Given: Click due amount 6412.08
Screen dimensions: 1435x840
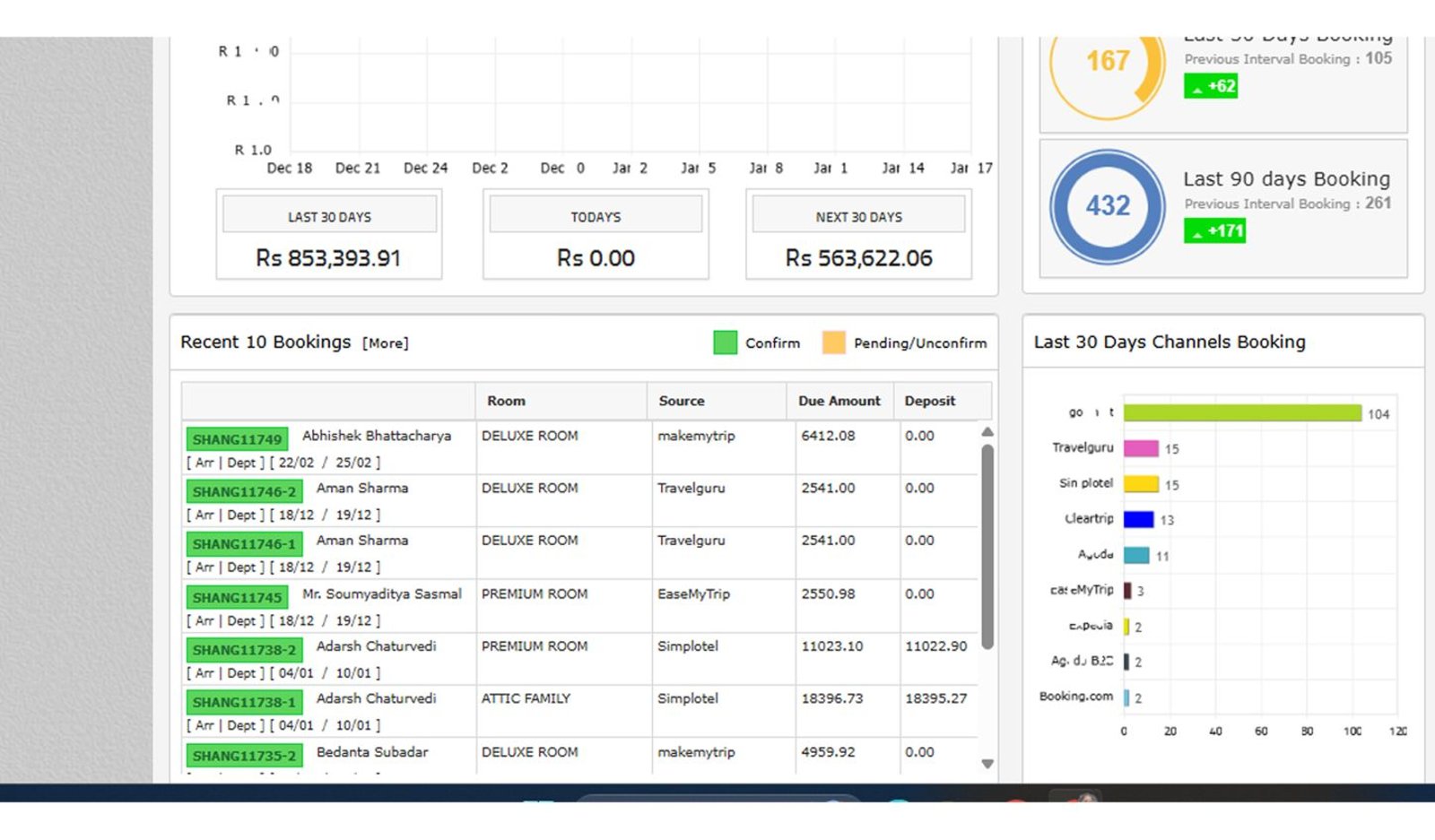Looking at the screenshot, I should (x=828, y=436).
